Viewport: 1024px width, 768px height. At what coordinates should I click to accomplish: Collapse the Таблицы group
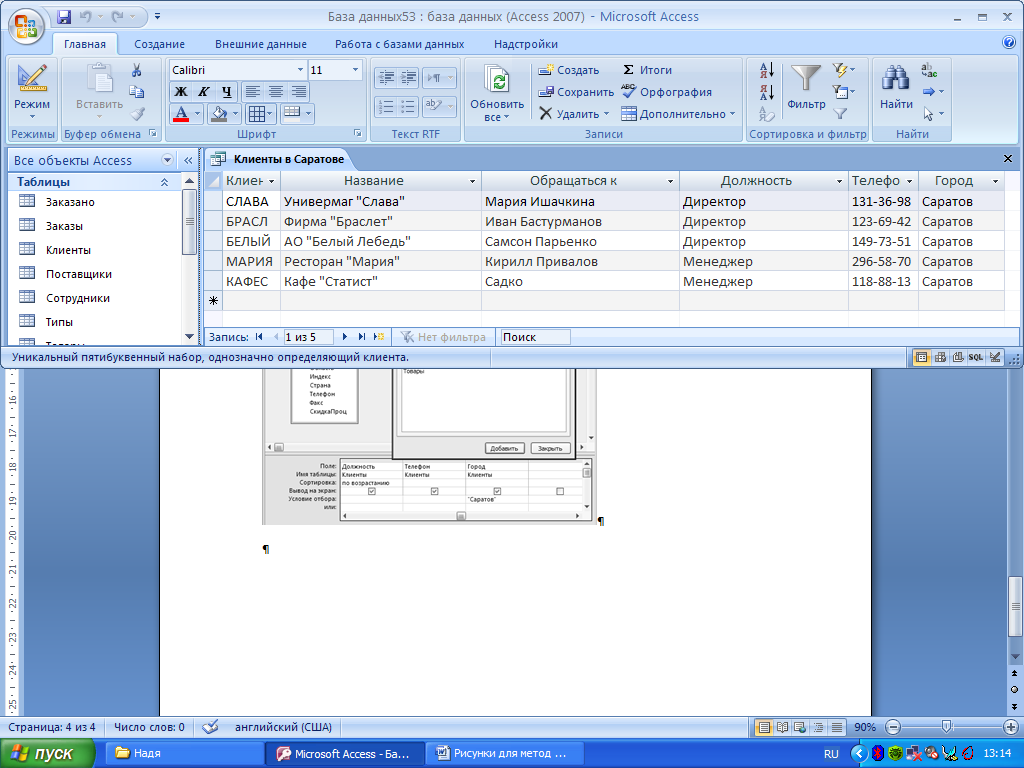tap(165, 182)
